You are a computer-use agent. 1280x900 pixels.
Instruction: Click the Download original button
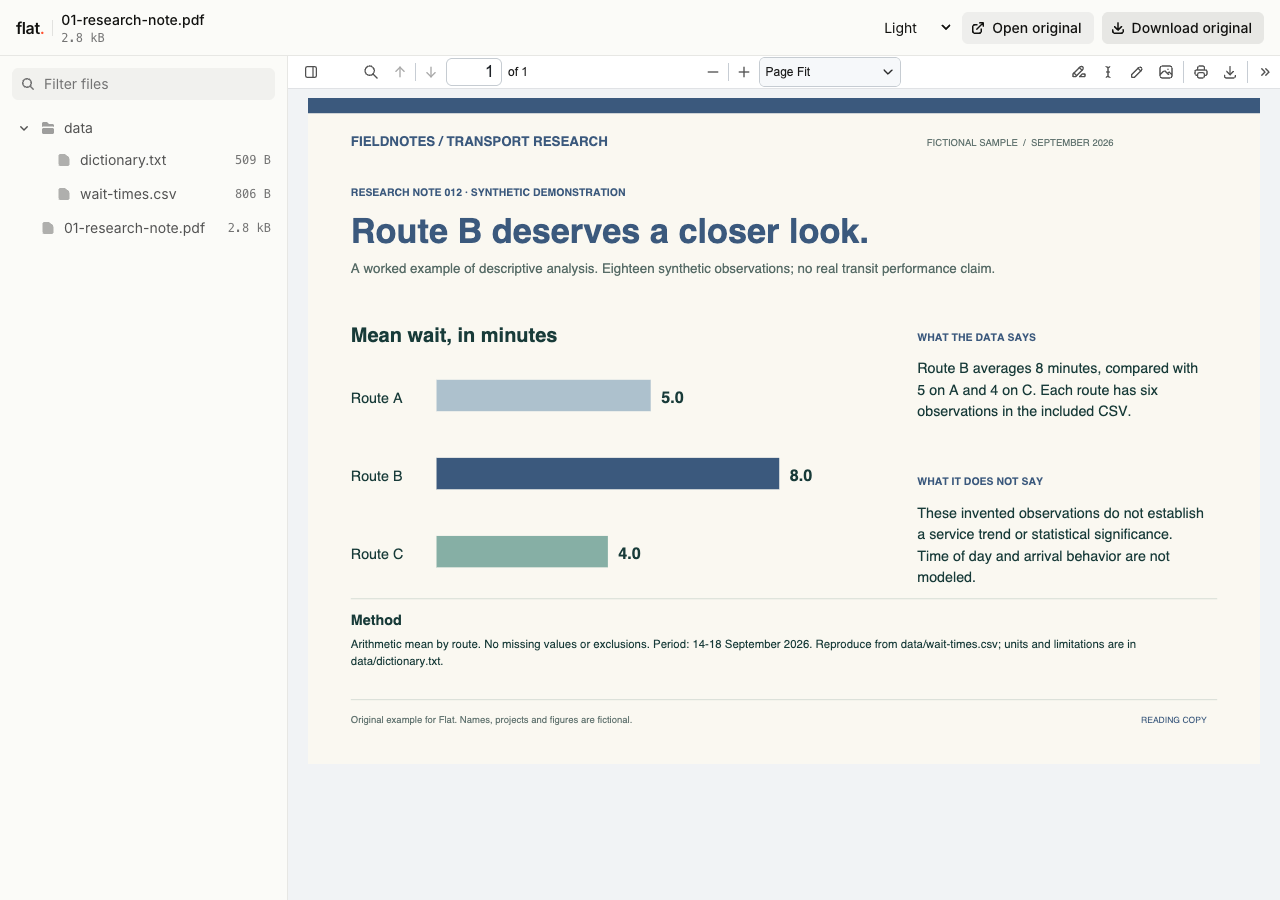point(1183,28)
